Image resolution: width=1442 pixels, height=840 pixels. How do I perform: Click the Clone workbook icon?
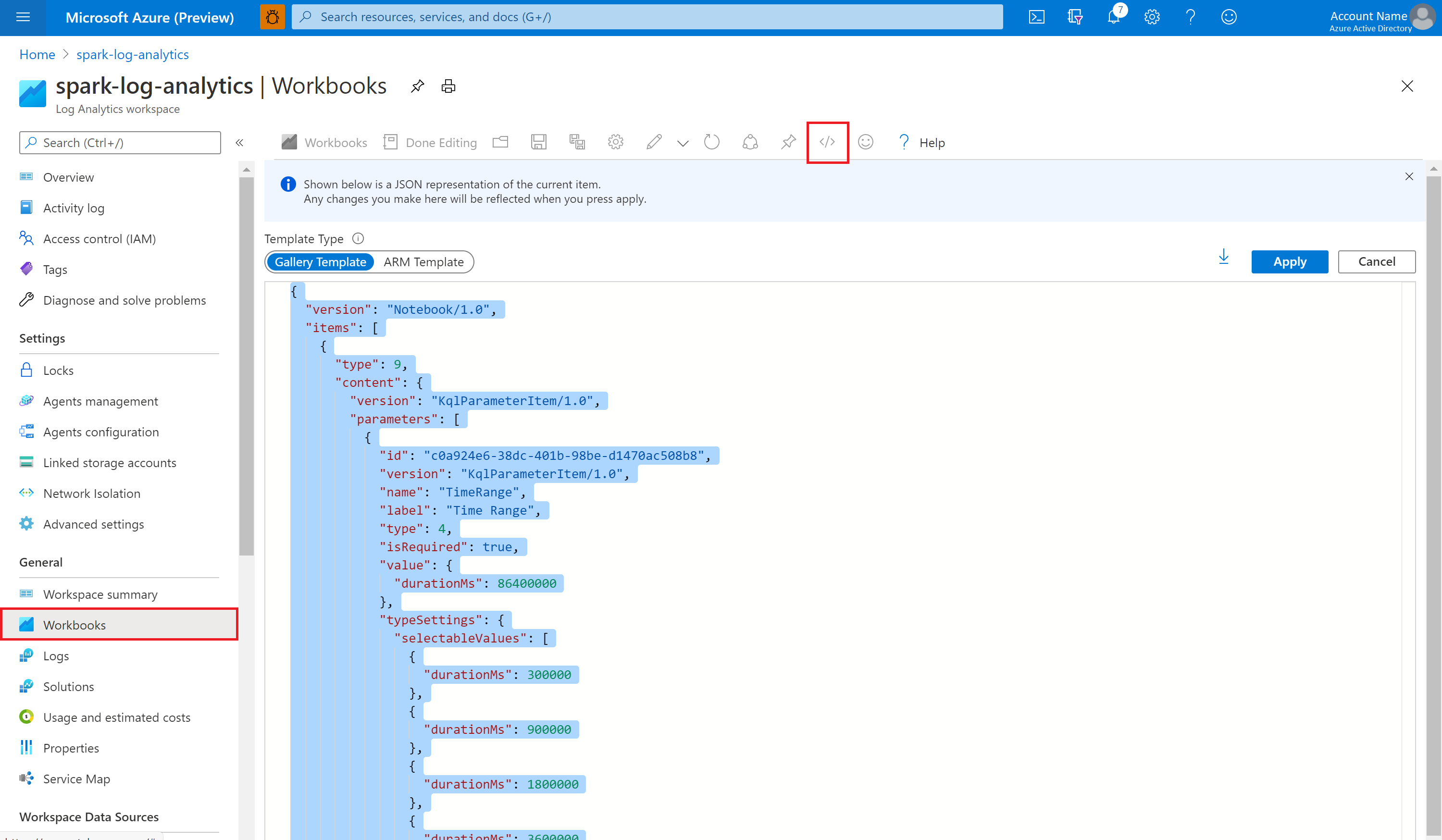click(577, 142)
